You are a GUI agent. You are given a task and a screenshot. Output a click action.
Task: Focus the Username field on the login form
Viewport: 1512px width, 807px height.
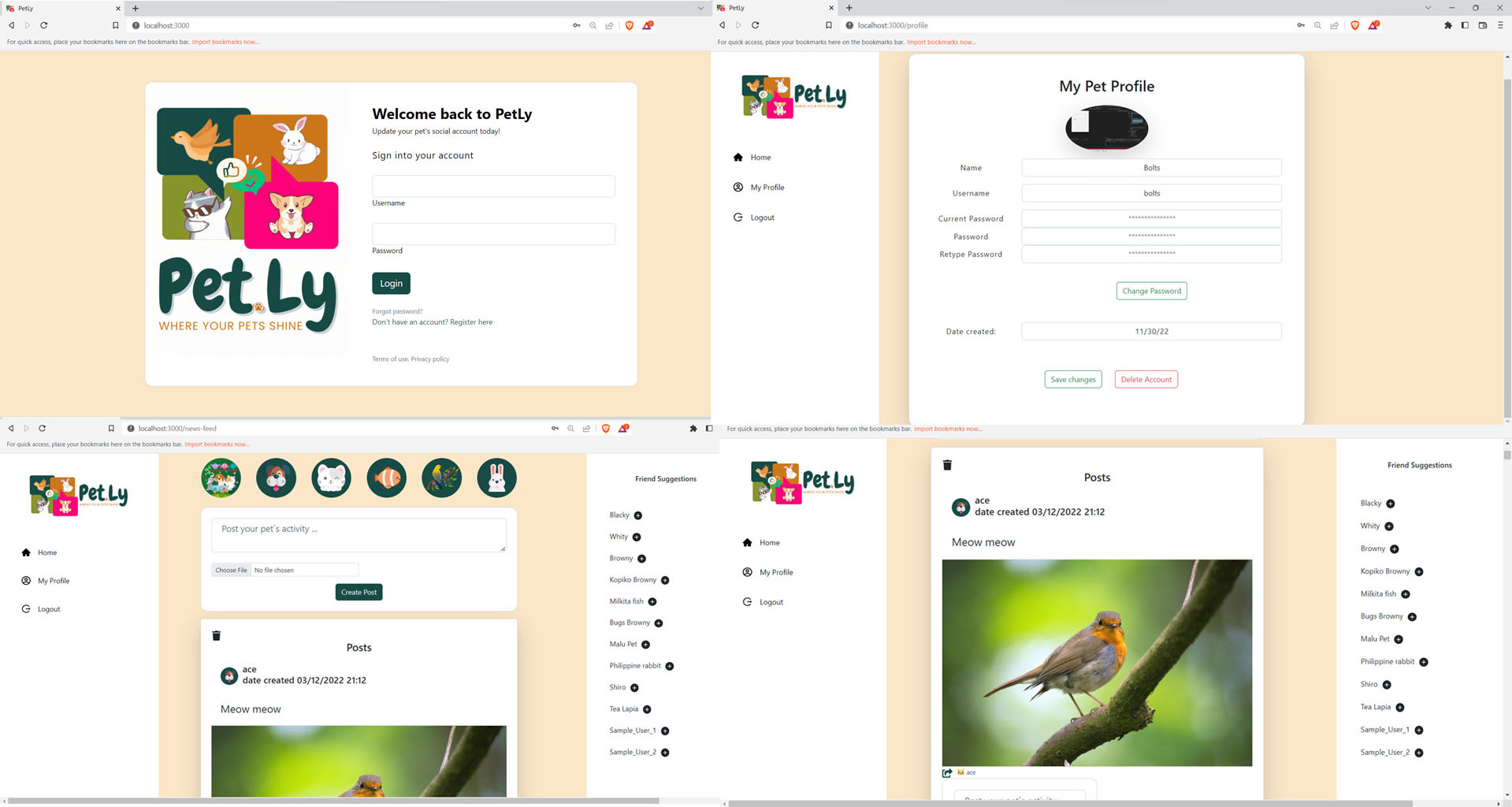pyautogui.click(x=493, y=187)
